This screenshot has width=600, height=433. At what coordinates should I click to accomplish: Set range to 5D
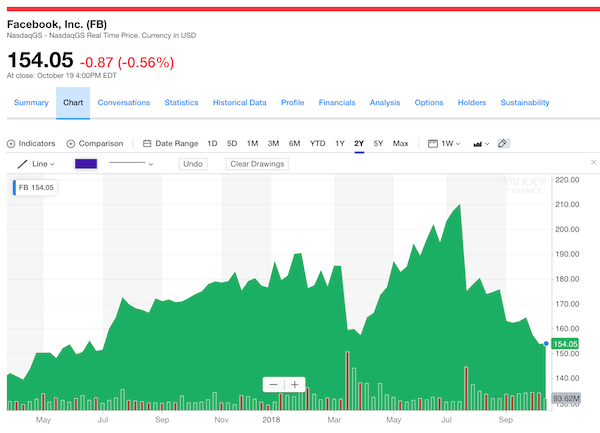click(232, 143)
